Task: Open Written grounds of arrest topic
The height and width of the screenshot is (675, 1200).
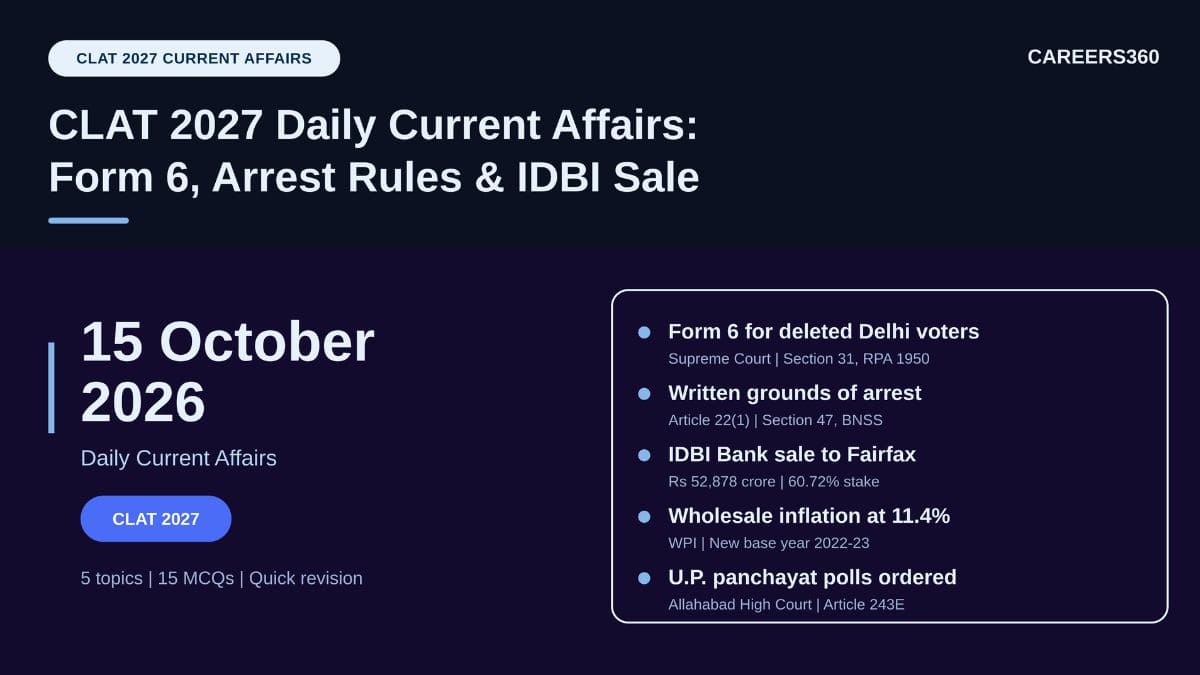Action: click(795, 393)
